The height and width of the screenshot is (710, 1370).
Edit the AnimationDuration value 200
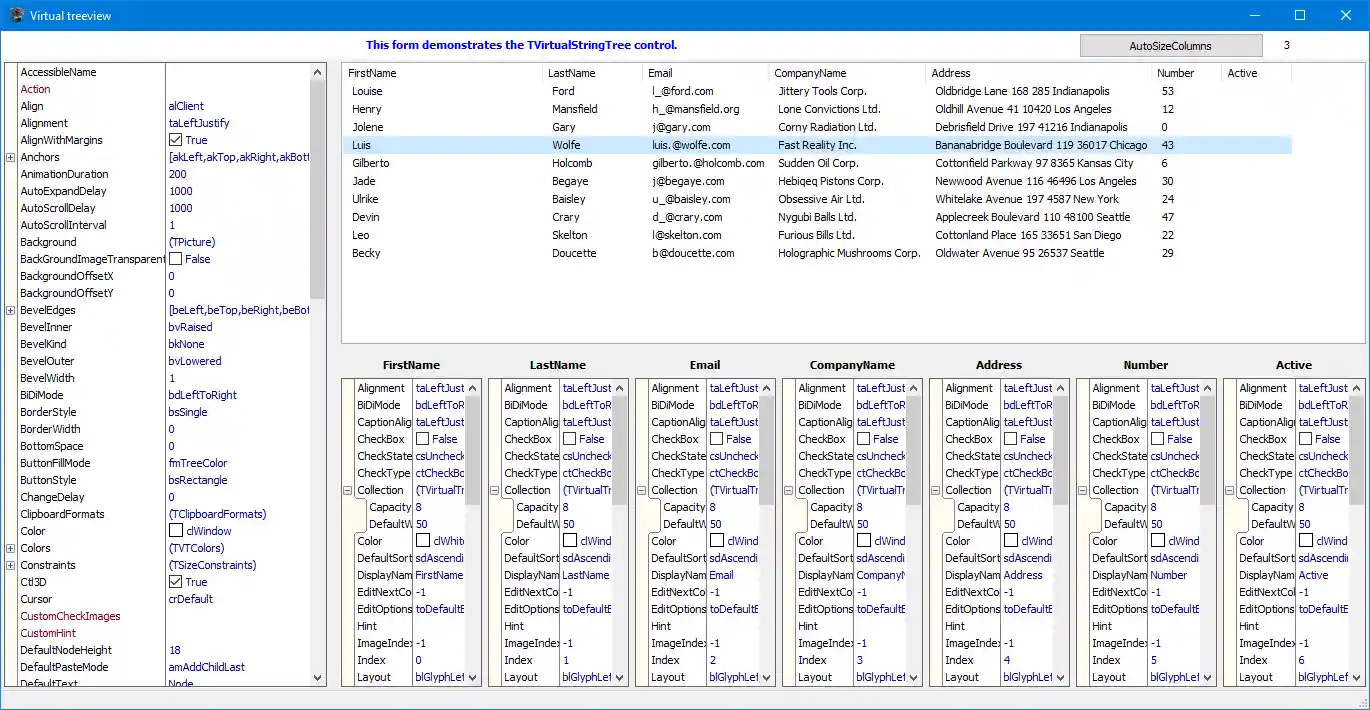(180, 174)
